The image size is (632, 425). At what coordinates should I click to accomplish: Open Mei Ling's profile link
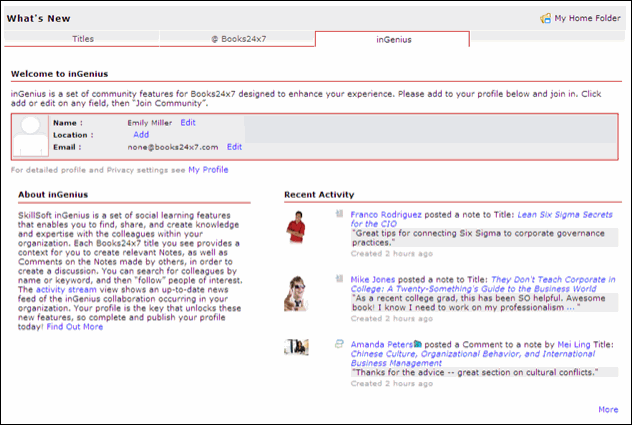pyautogui.click(x=574, y=344)
